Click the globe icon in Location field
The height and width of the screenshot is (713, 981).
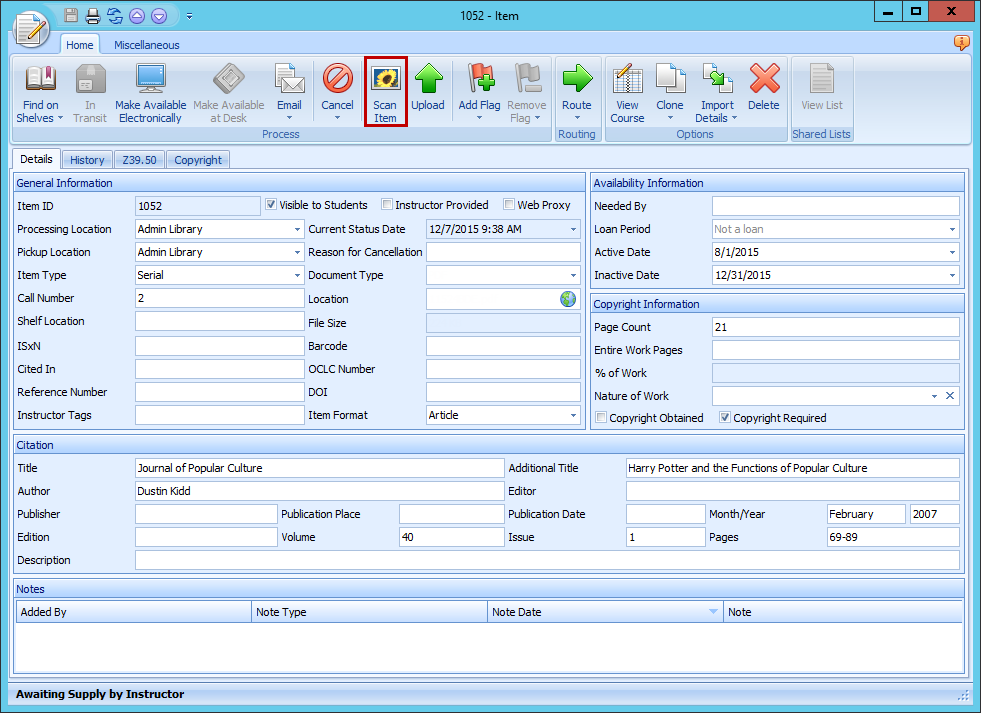click(x=568, y=299)
